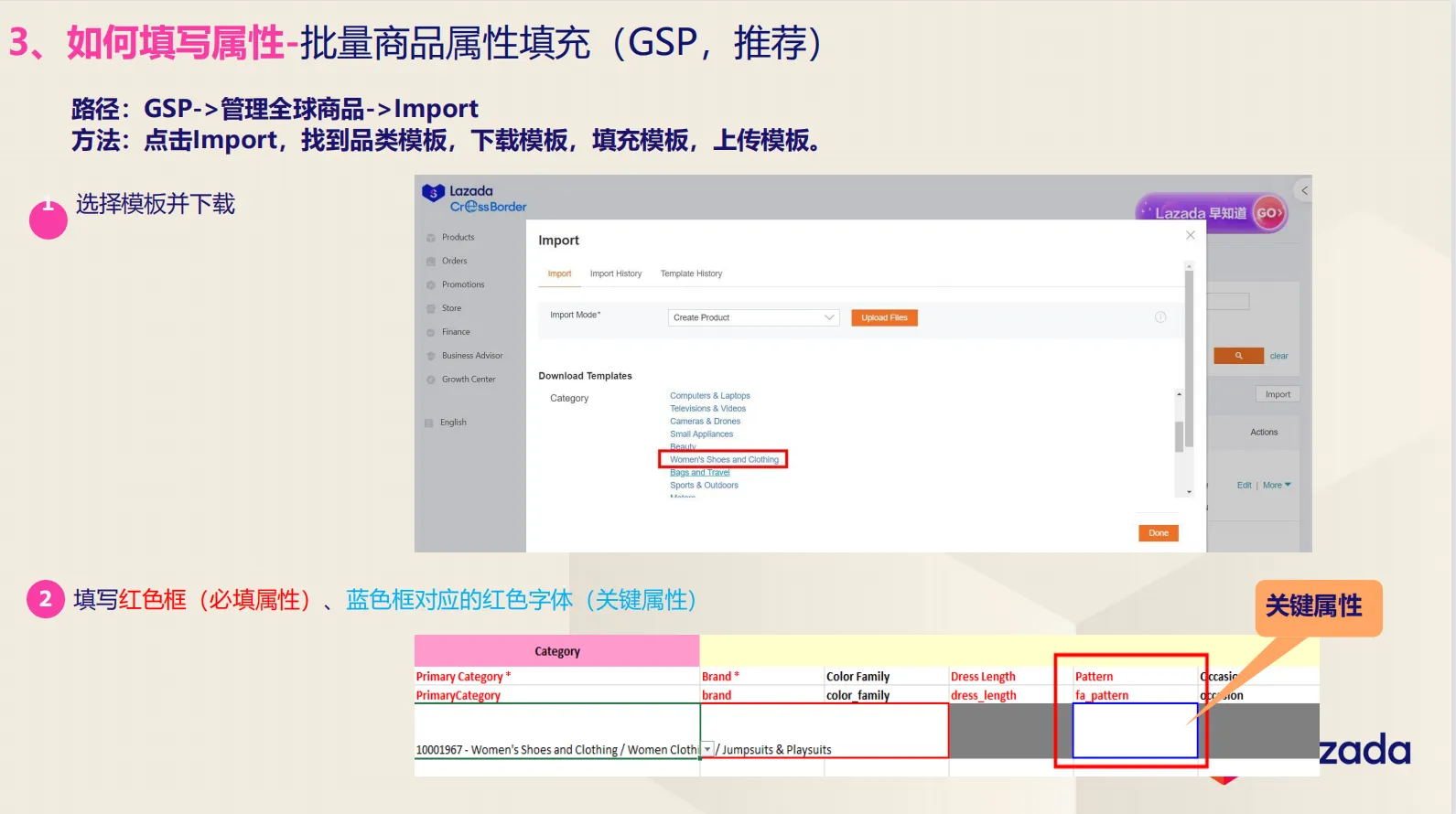Click the Import dialog vertical scrollbar

[1190, 357]
